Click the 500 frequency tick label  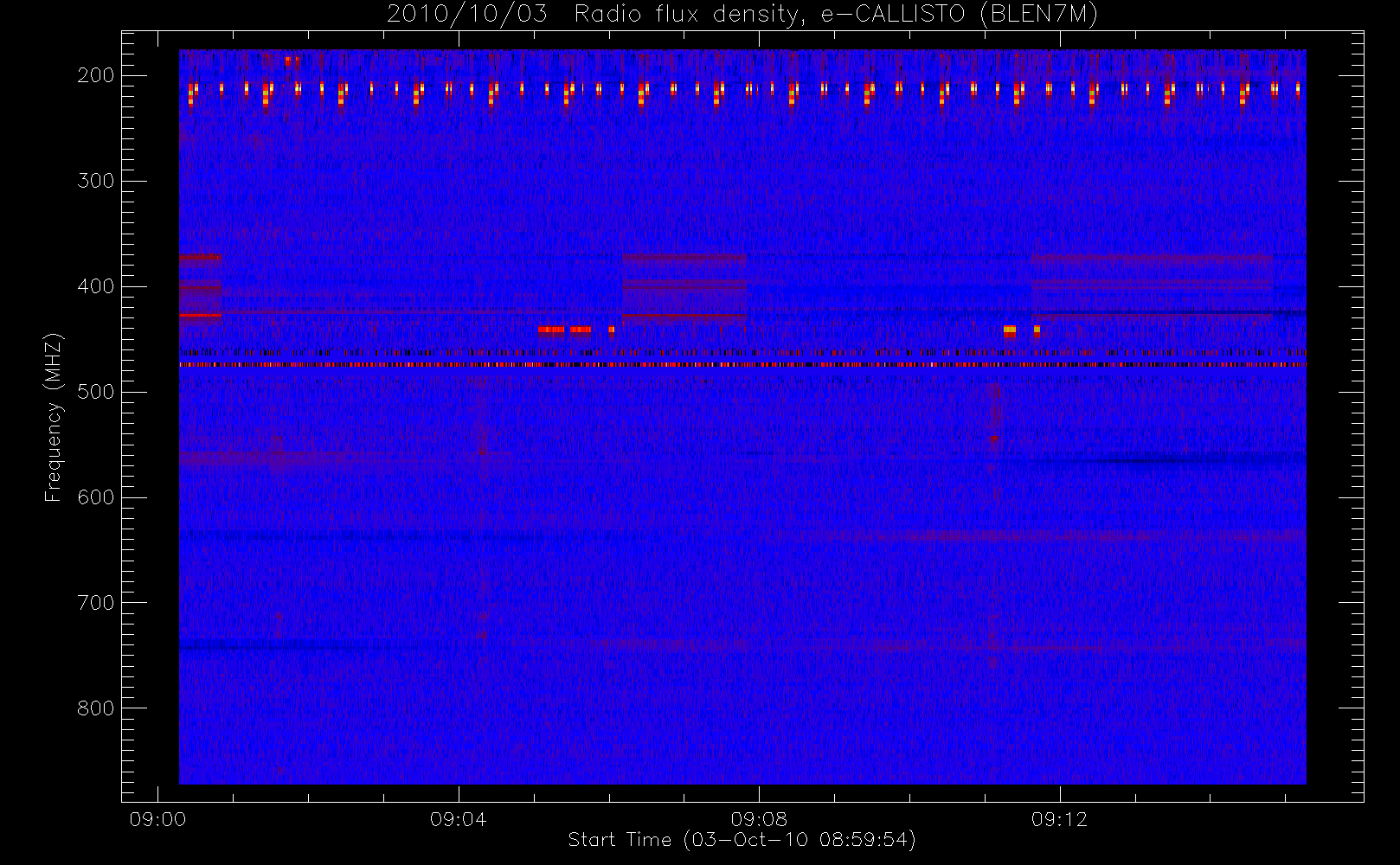pyautogui.click(x=96, y=392)
